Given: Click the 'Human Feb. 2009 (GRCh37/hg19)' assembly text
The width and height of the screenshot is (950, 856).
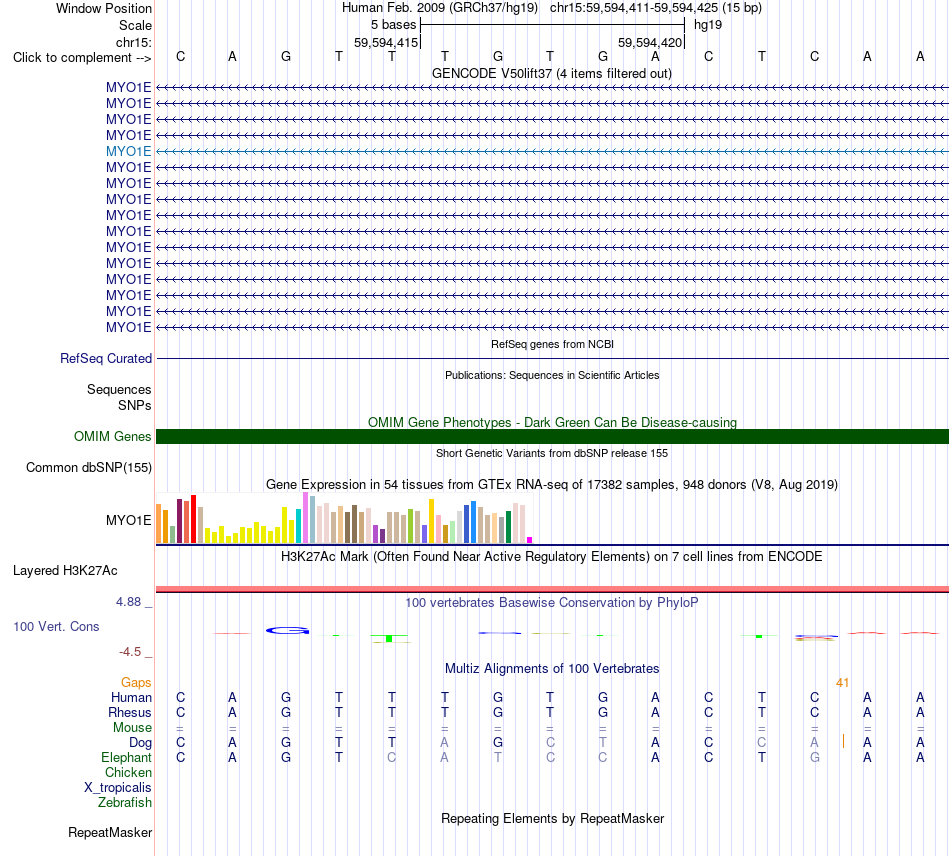Looking at the screenshot, I should tap(440, 8).
